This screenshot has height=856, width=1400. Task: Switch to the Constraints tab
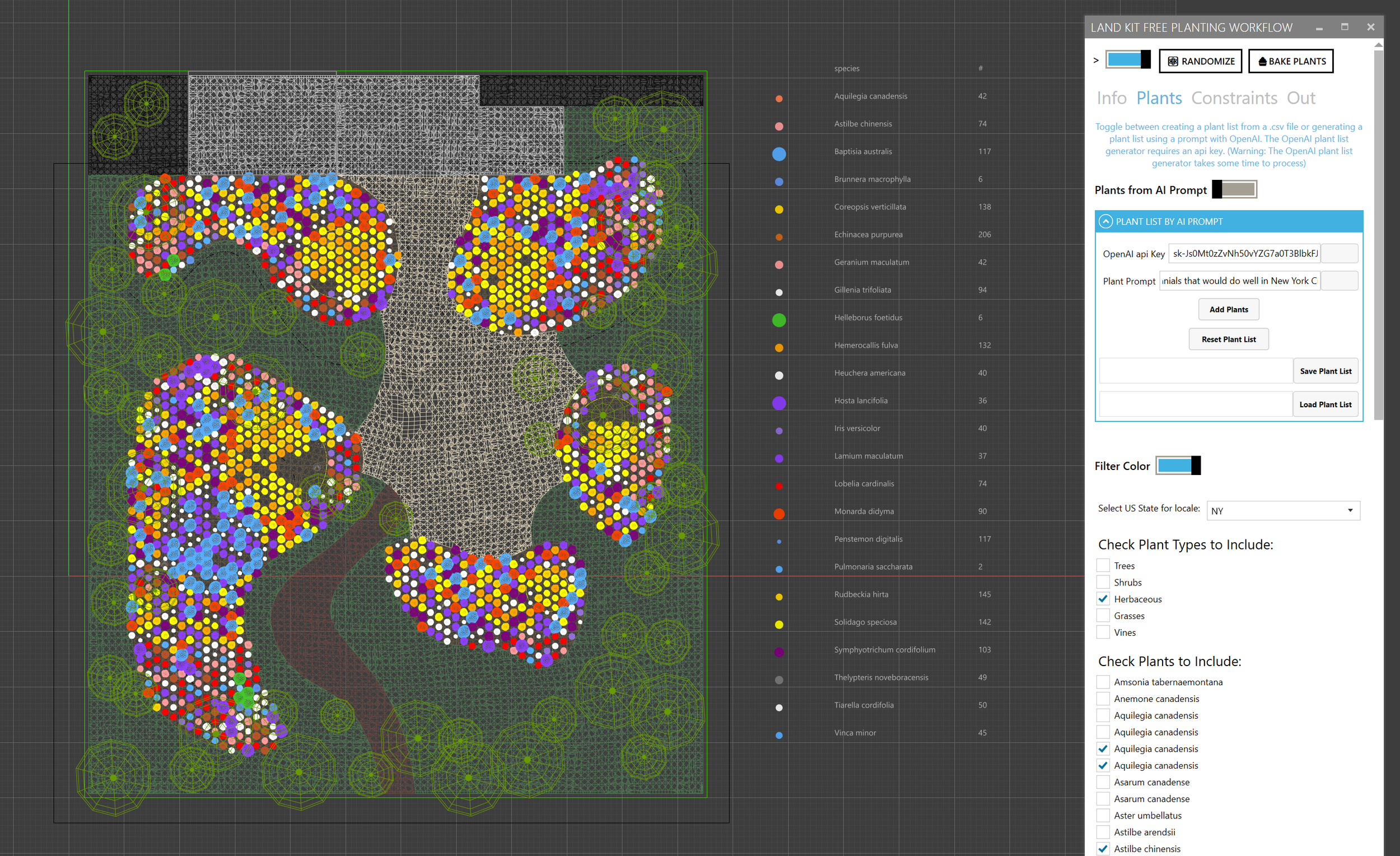point(1234,99)
